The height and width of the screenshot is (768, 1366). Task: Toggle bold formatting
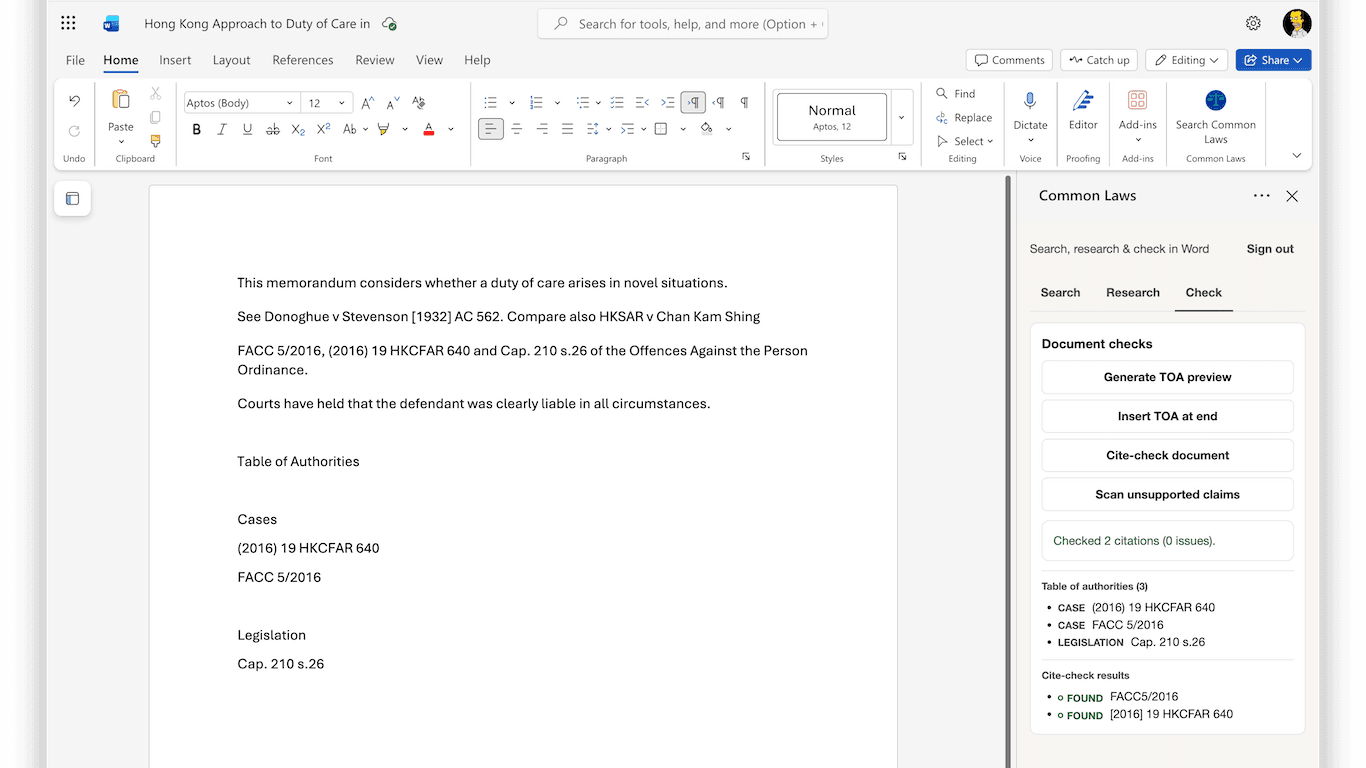pyautogui.click(x=197, y=129)
